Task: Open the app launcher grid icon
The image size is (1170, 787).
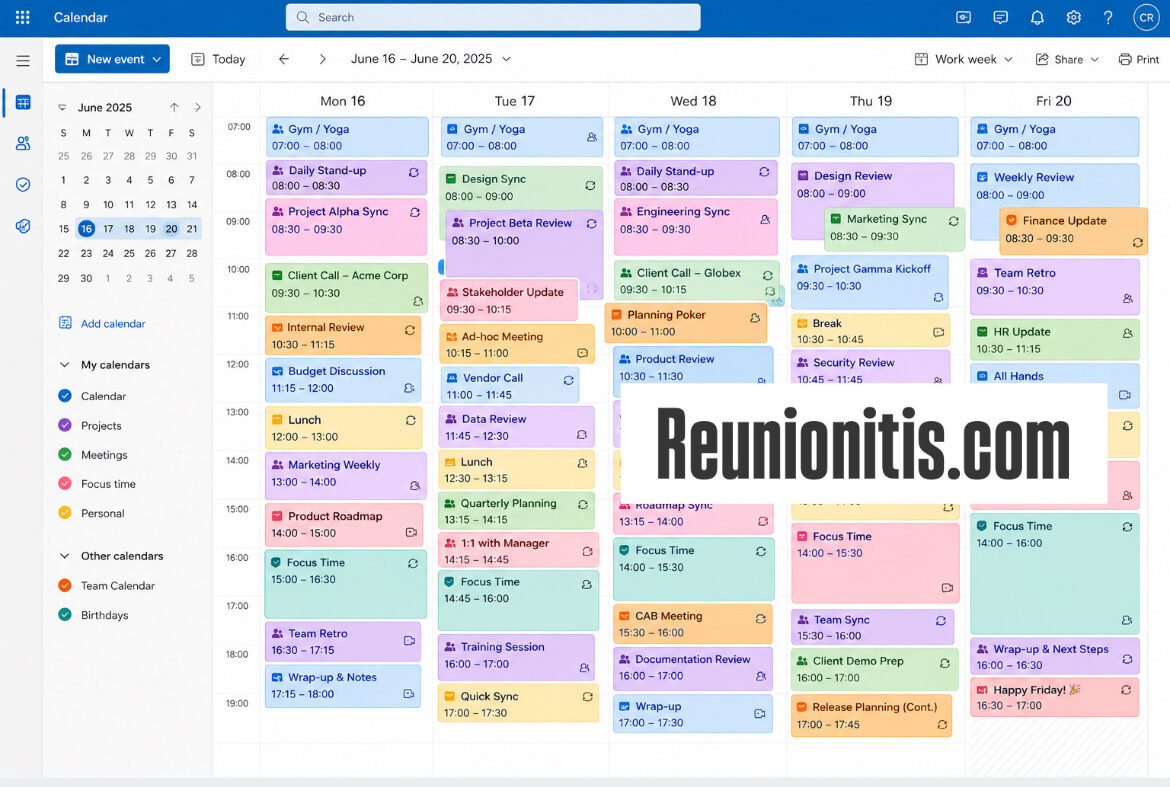Action: click(22, 17)
